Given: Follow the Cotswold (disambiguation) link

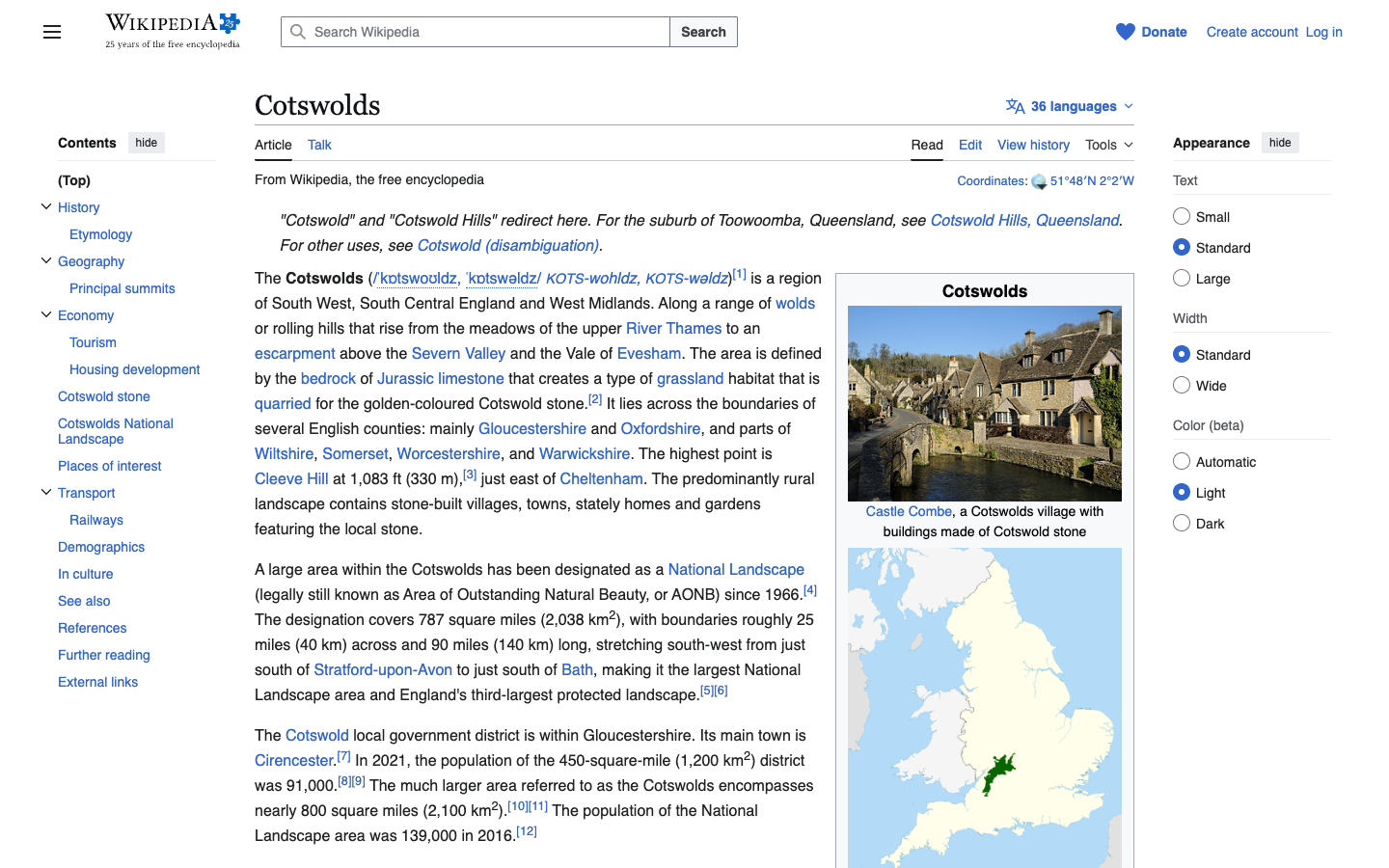Looking at the screenshot, I should tap(508, 245).
